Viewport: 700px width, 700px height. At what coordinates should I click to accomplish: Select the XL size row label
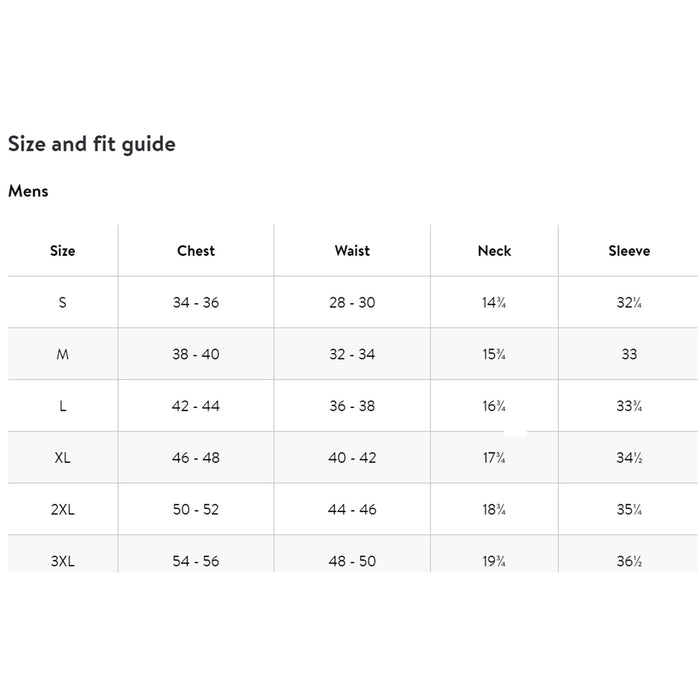tap(62, 458)
